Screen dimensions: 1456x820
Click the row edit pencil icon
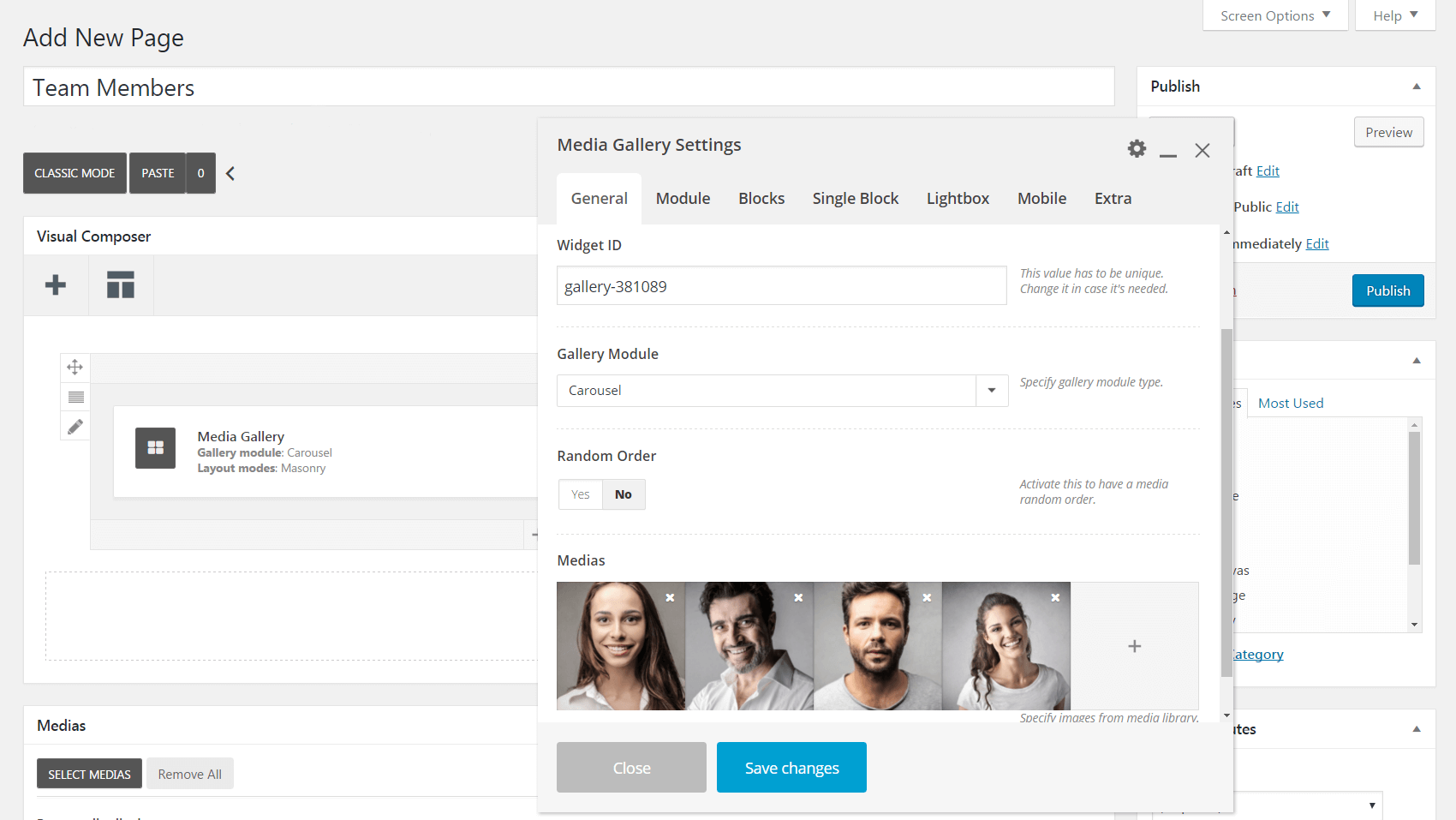coord(75,426)
